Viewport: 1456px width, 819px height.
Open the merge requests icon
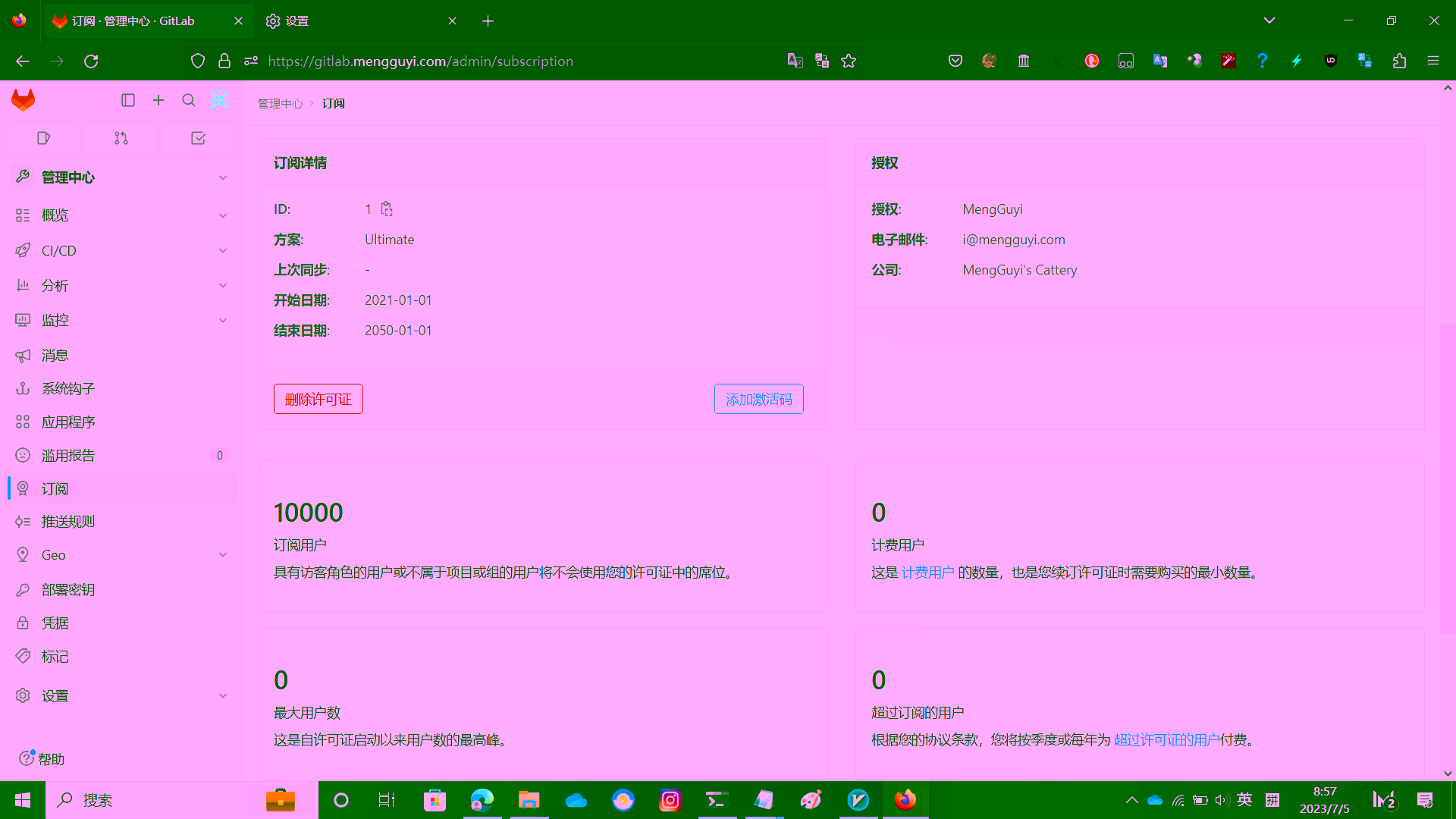tap(121, 138)
